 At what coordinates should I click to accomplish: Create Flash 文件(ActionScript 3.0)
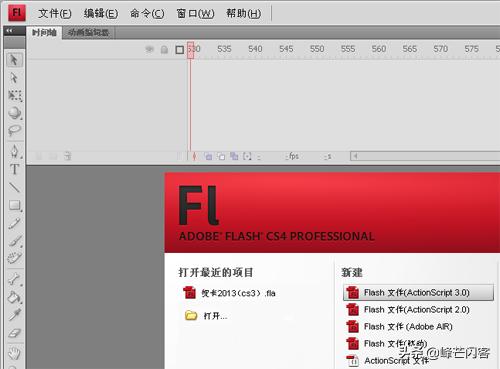coord(418,292)
